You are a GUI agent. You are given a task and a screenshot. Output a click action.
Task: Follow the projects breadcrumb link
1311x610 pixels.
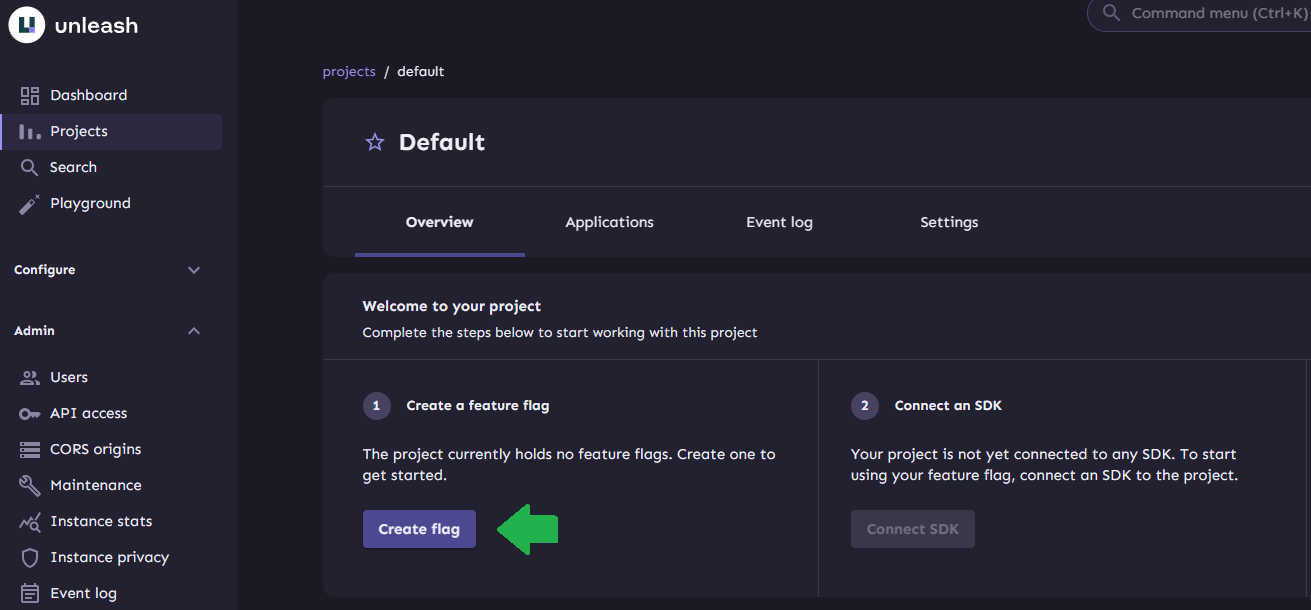[x=349, y=72]
